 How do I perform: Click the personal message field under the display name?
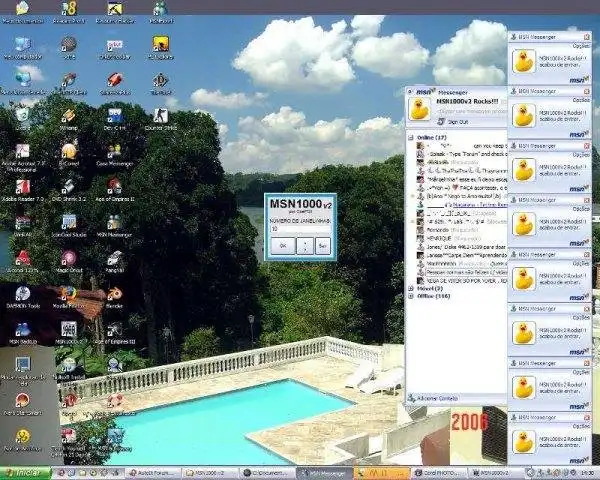click(x=472, y=111)
